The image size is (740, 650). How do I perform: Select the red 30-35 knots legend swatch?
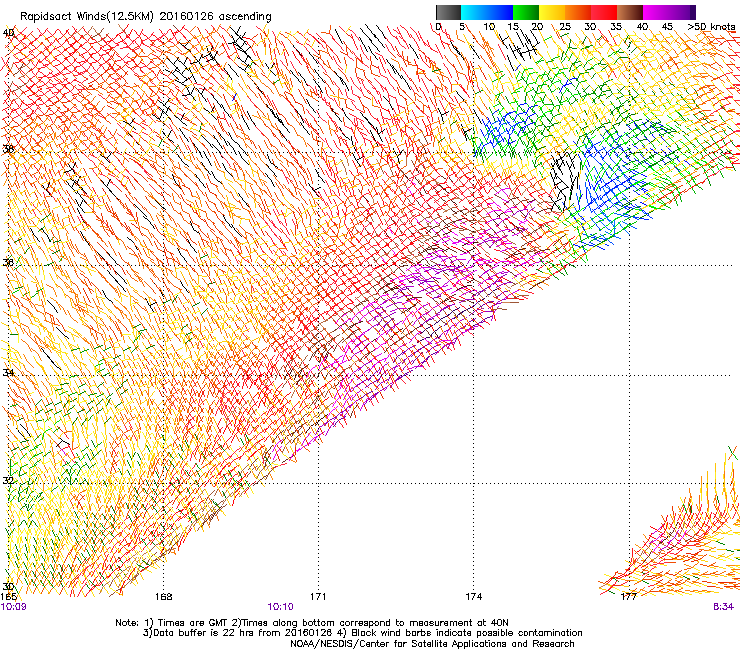click(x=604, y=12)
